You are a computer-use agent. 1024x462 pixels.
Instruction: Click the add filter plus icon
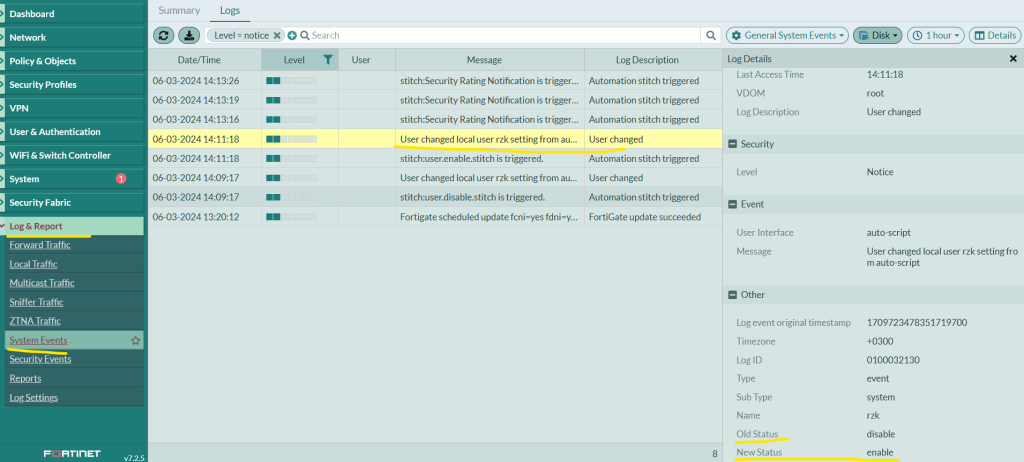[292, 35]
